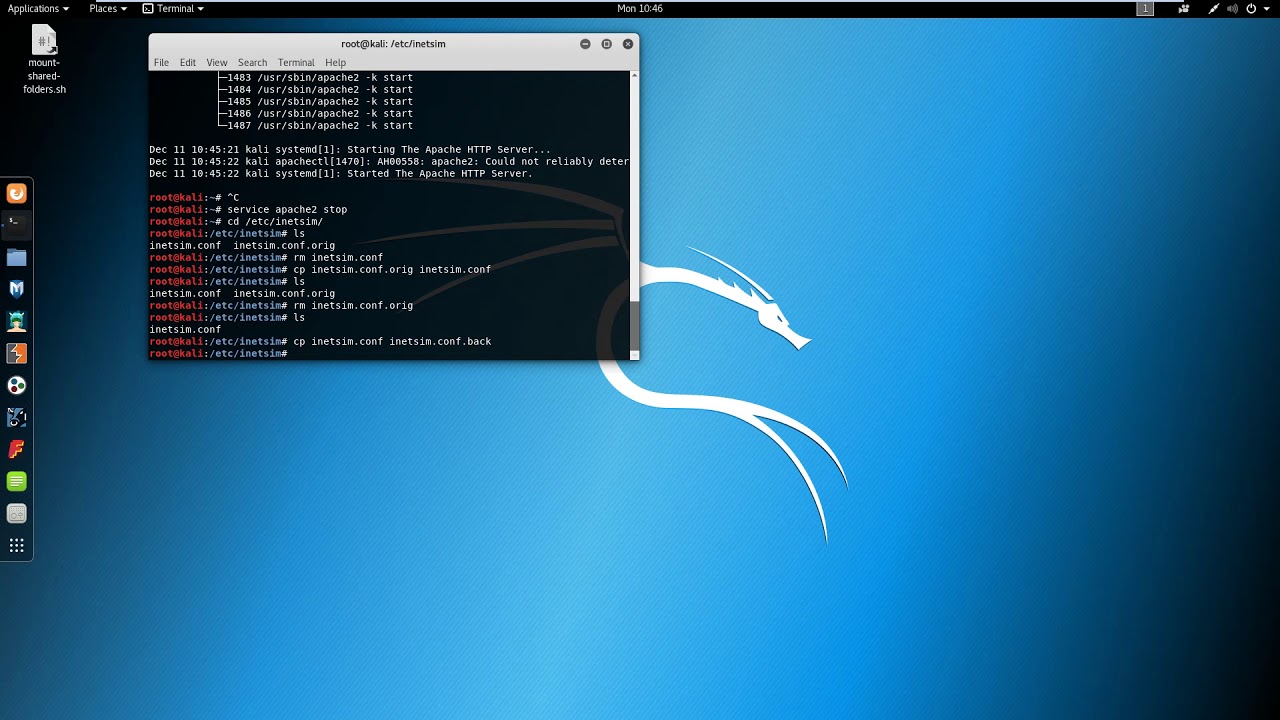Click the network connection tray icon

coord(1214,8)
